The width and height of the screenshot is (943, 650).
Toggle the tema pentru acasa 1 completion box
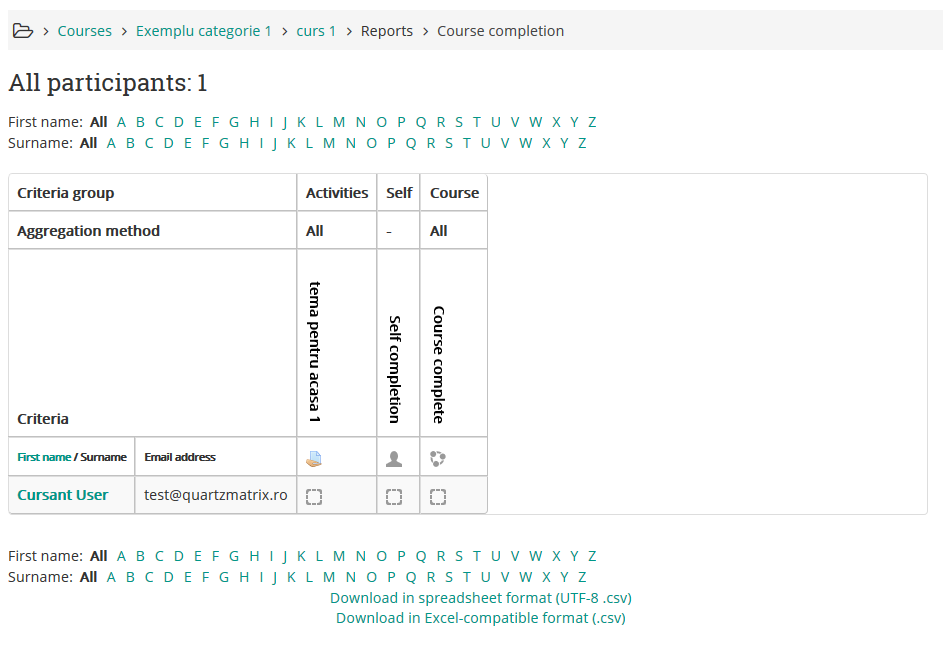click(x=314, y=496)
